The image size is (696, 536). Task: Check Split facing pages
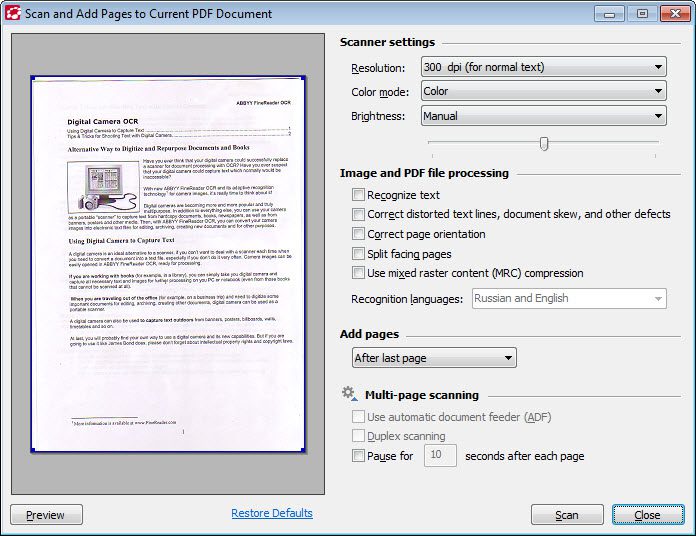pos(358,254)
